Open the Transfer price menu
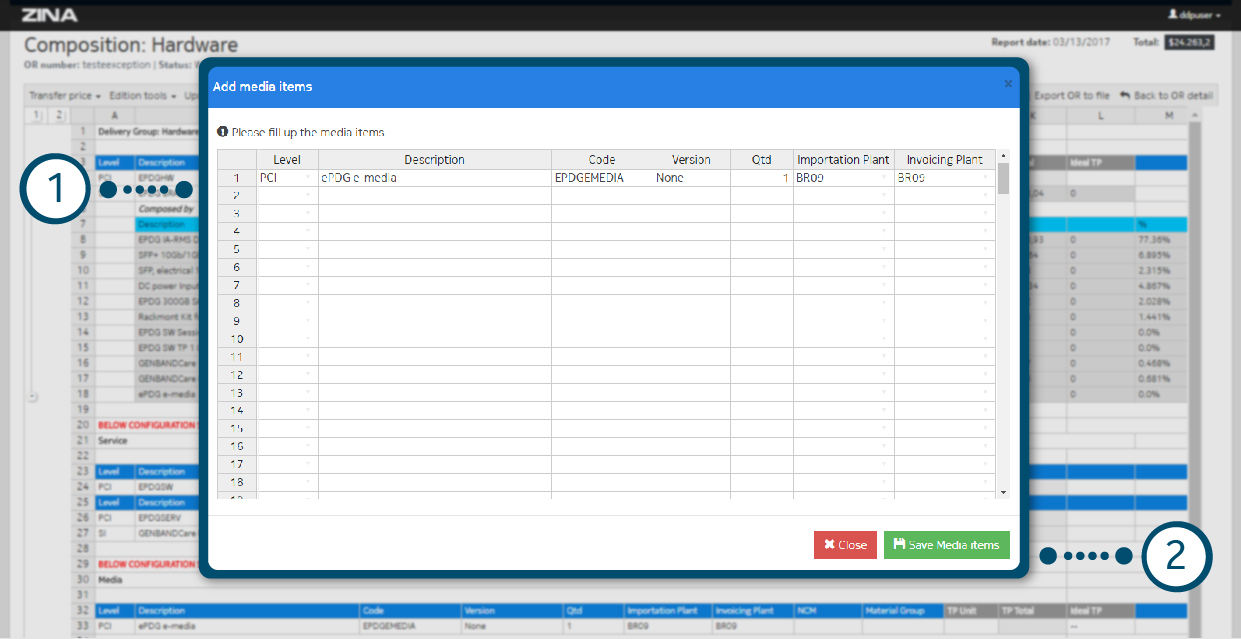1241x639 pixels. pos(64,96)
